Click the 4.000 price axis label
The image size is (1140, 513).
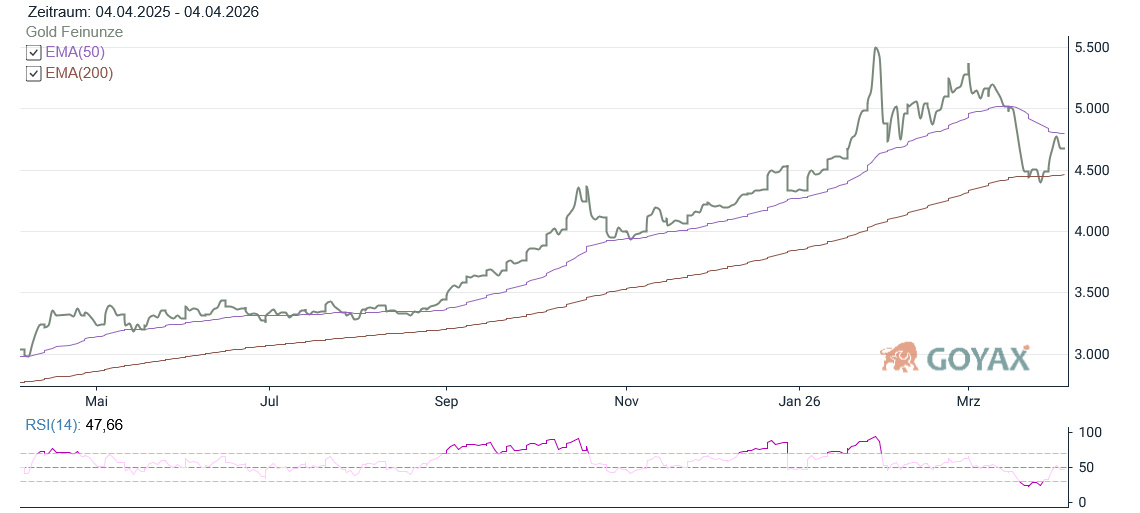[x=1096, y=231]
